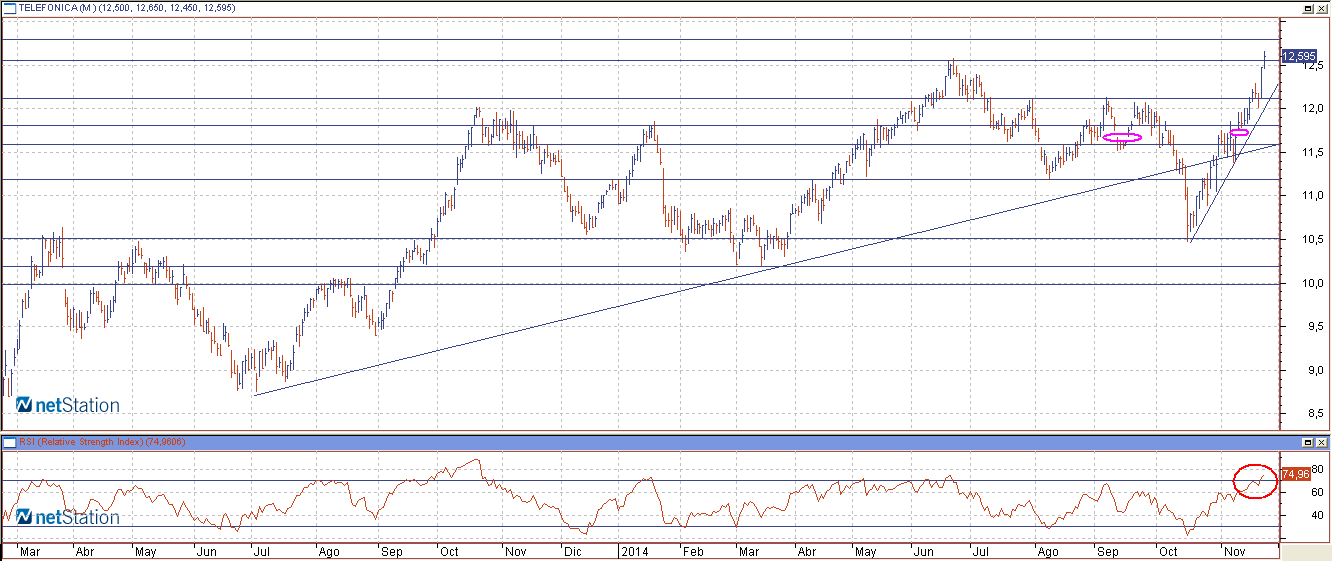Click the 10,0 price axis label
The width and height of the screenshot is (1332, 561).
pyautogui.click(x=1313, y=284)
